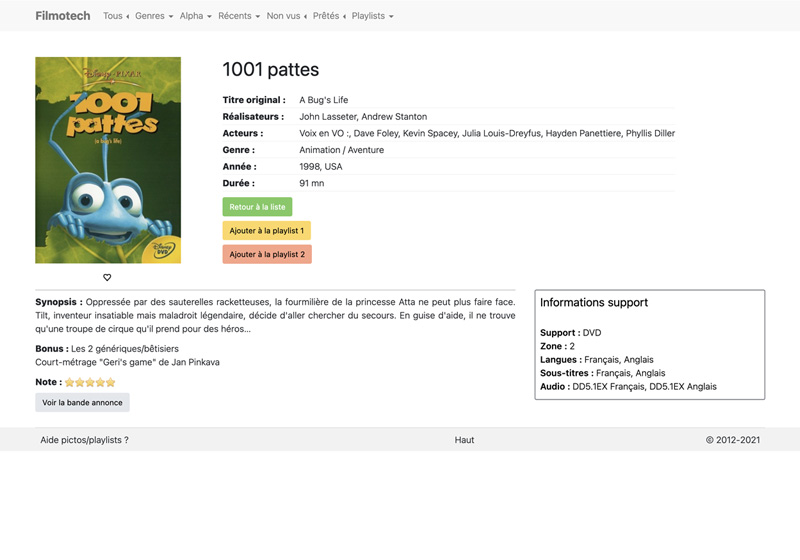
Task: Click the Informations support heading
Action: 594,302
